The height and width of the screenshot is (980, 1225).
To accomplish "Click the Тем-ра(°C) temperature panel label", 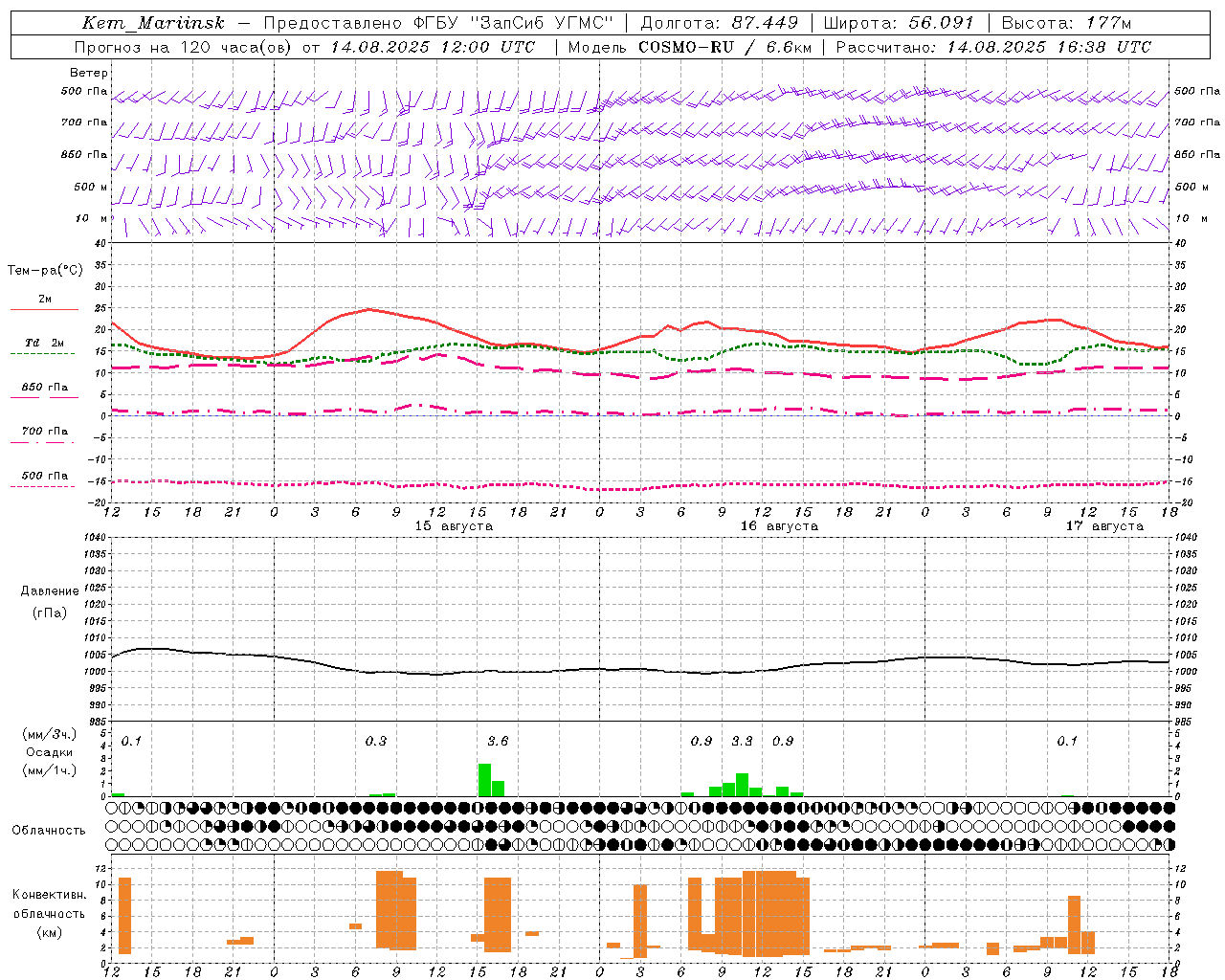I will 45,271.
